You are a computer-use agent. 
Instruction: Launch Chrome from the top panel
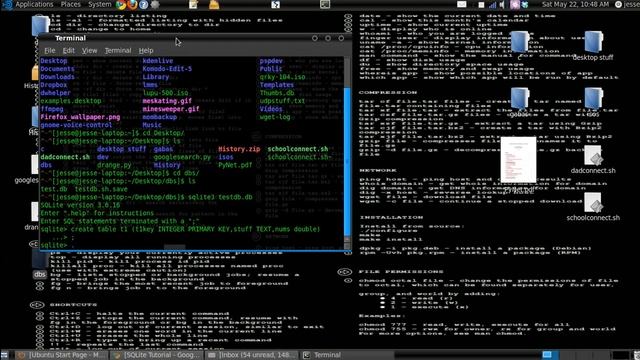121,4
